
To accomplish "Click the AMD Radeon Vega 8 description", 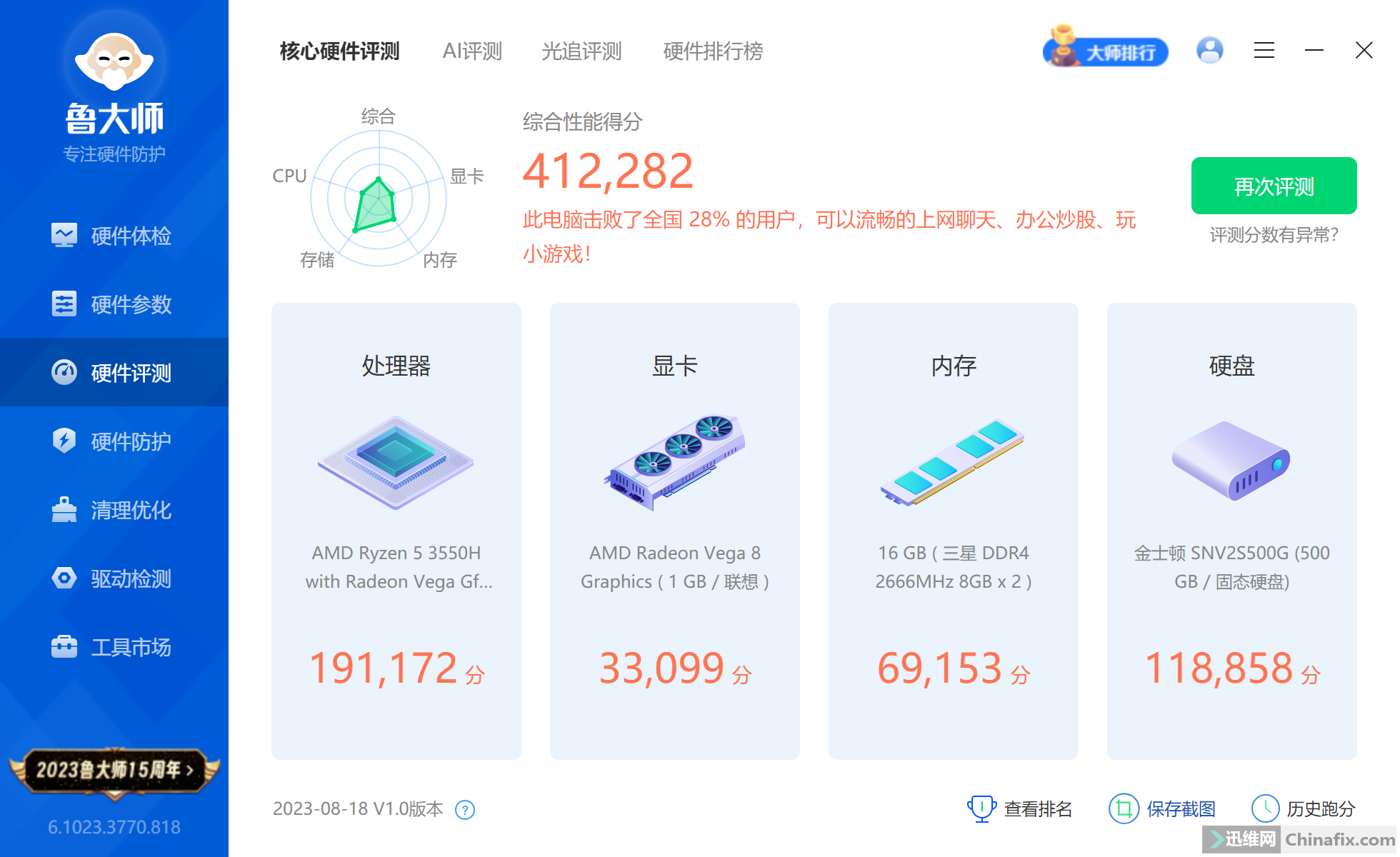I will [x=675, y=567].
